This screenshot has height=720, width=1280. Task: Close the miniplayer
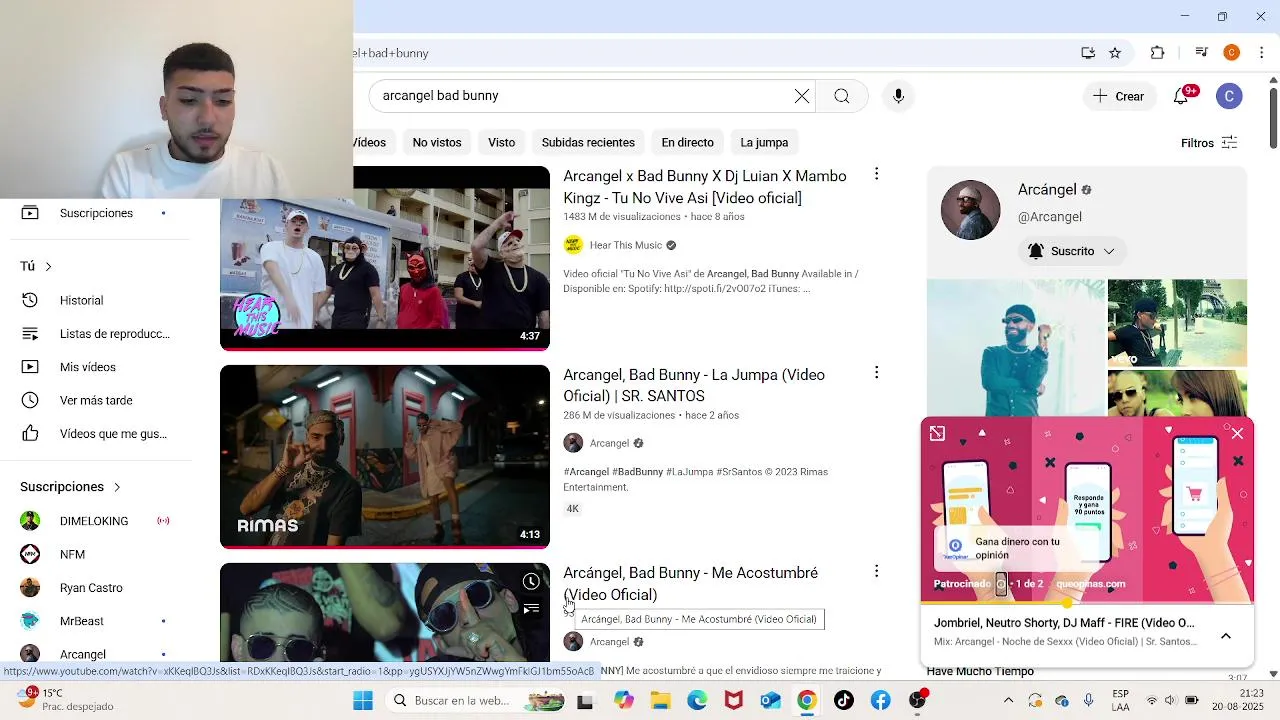pos(1237,433)
